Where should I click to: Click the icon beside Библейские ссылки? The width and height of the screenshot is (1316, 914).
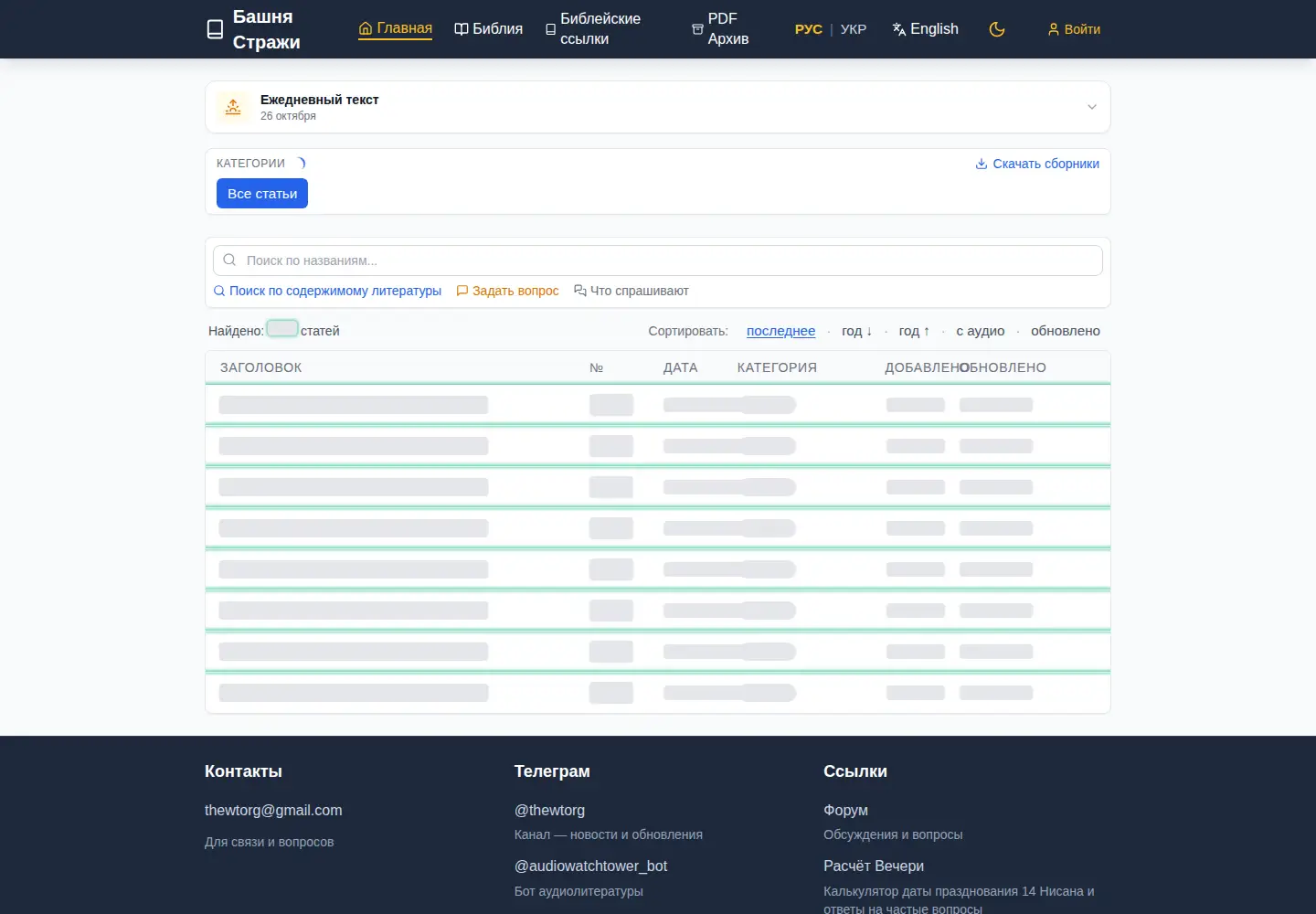[550, 29]
